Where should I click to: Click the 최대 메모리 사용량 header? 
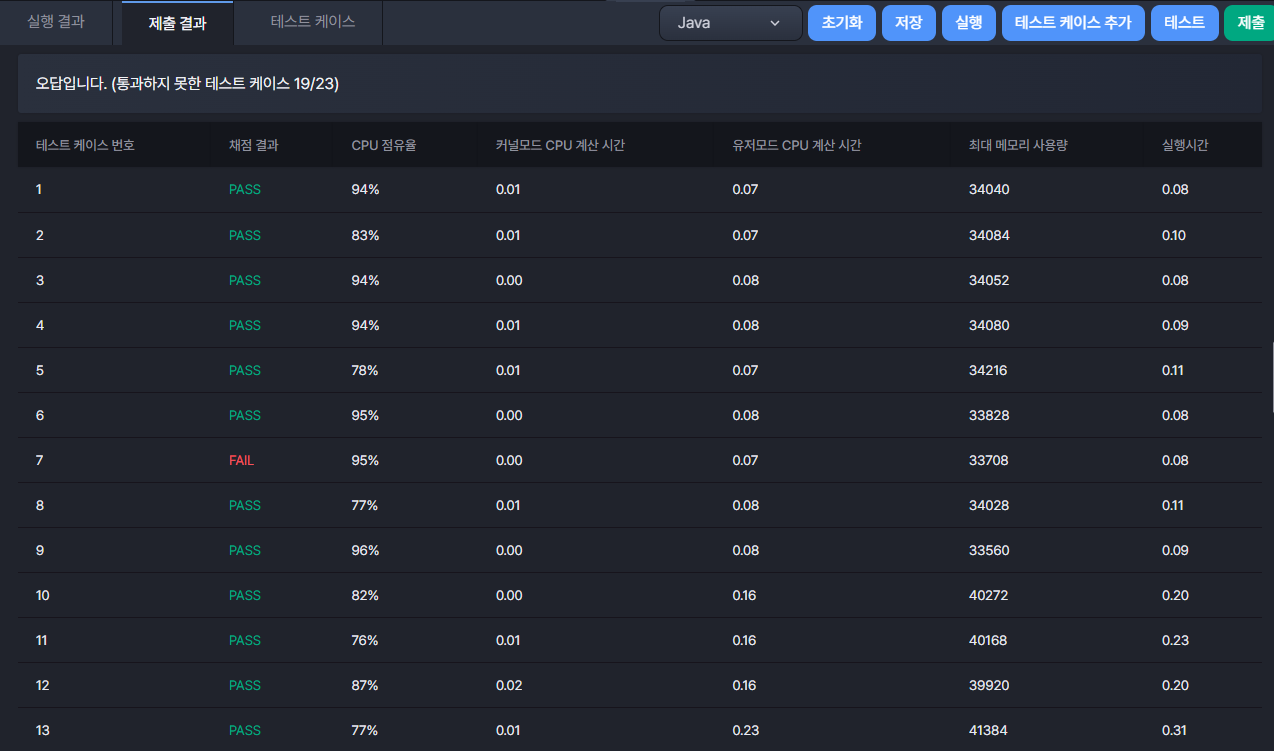click(x=1018, y=145)
